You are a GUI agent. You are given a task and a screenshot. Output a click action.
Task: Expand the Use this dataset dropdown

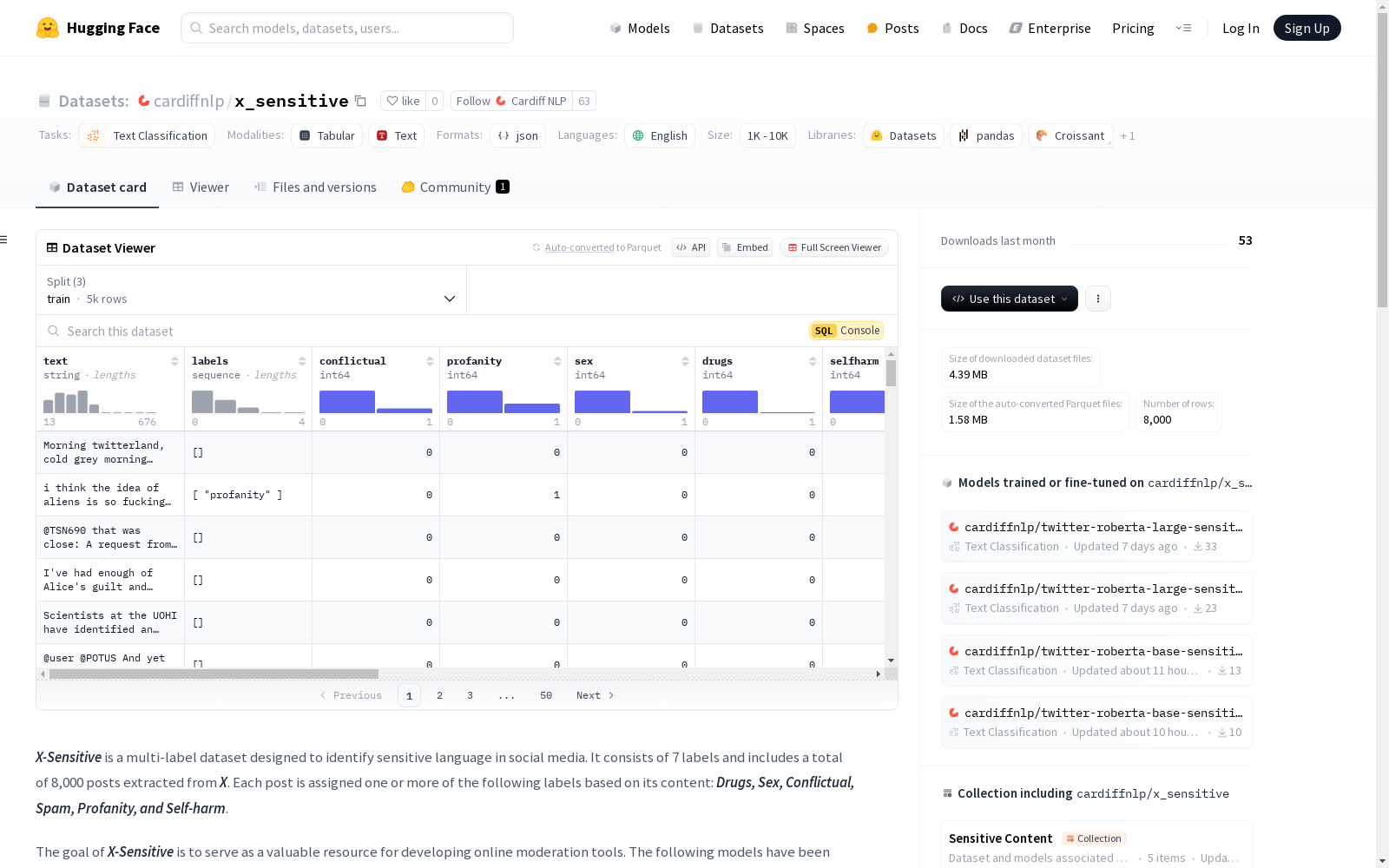(1010, 299)
